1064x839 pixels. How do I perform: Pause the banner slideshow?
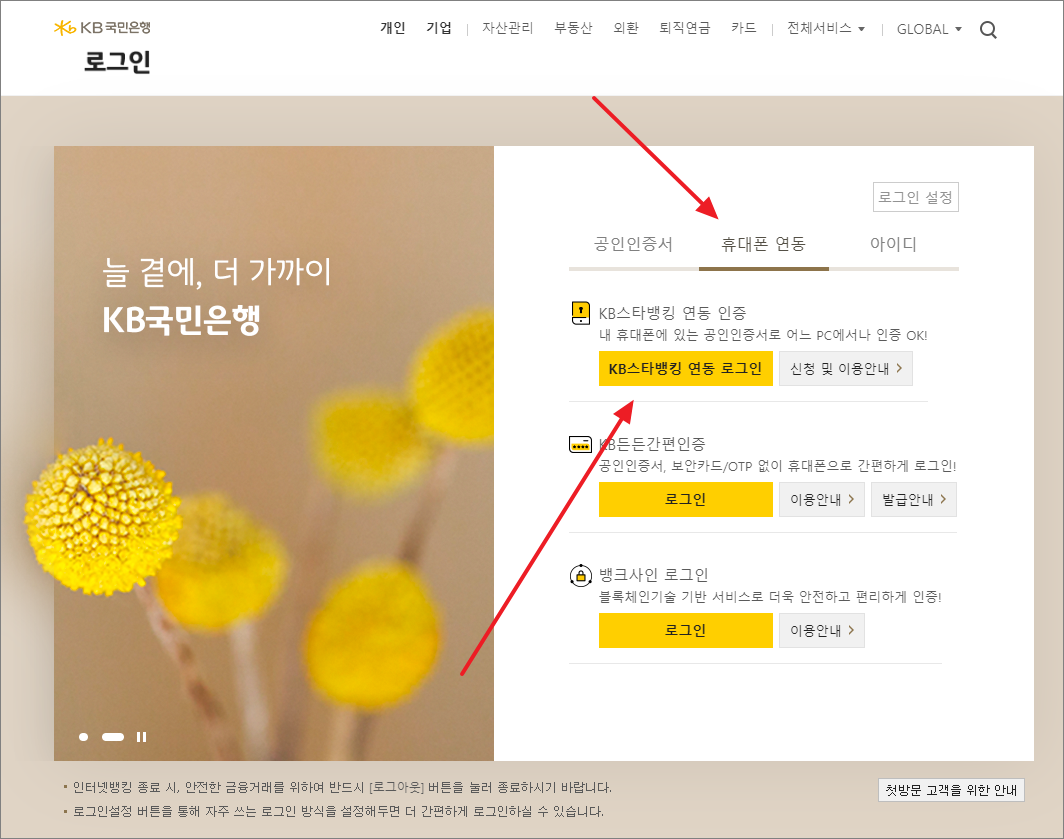141,737
